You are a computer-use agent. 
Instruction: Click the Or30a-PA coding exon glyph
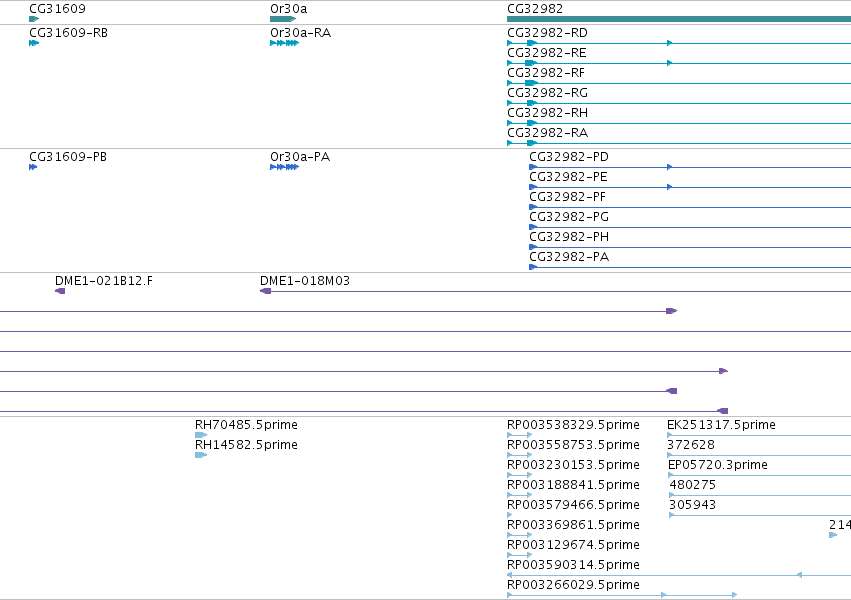pyautogui.click(x=284, y=167)
